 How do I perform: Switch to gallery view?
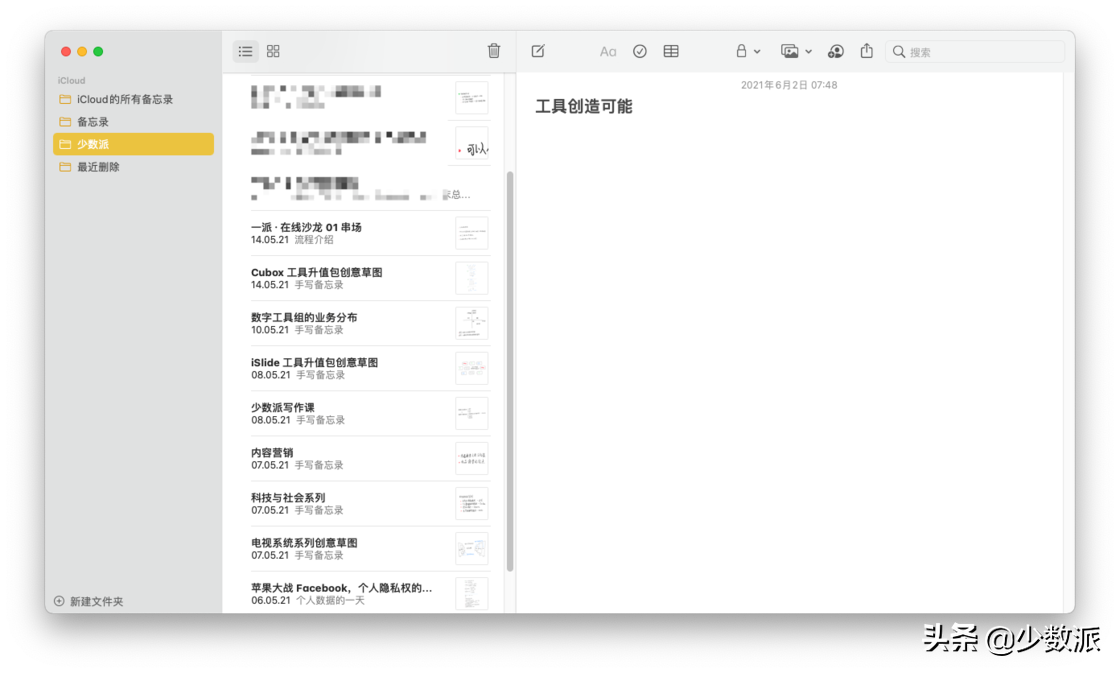272,51
